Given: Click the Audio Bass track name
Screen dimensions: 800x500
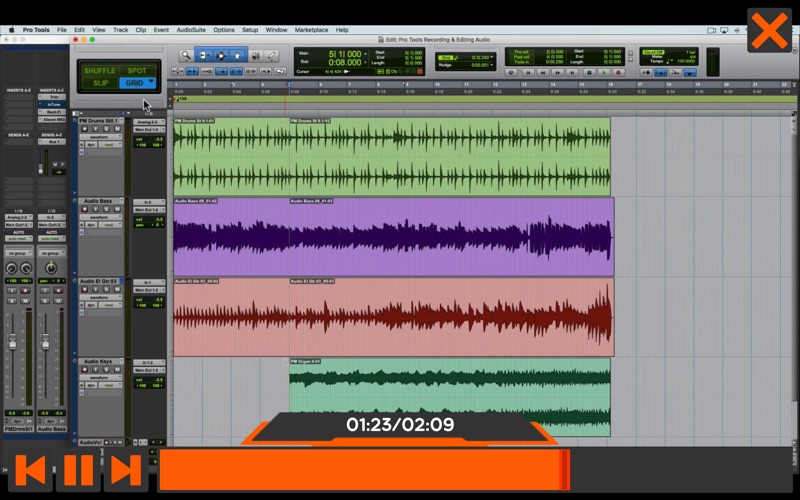Looking at the screenshot, I should [x=98, y=201].
